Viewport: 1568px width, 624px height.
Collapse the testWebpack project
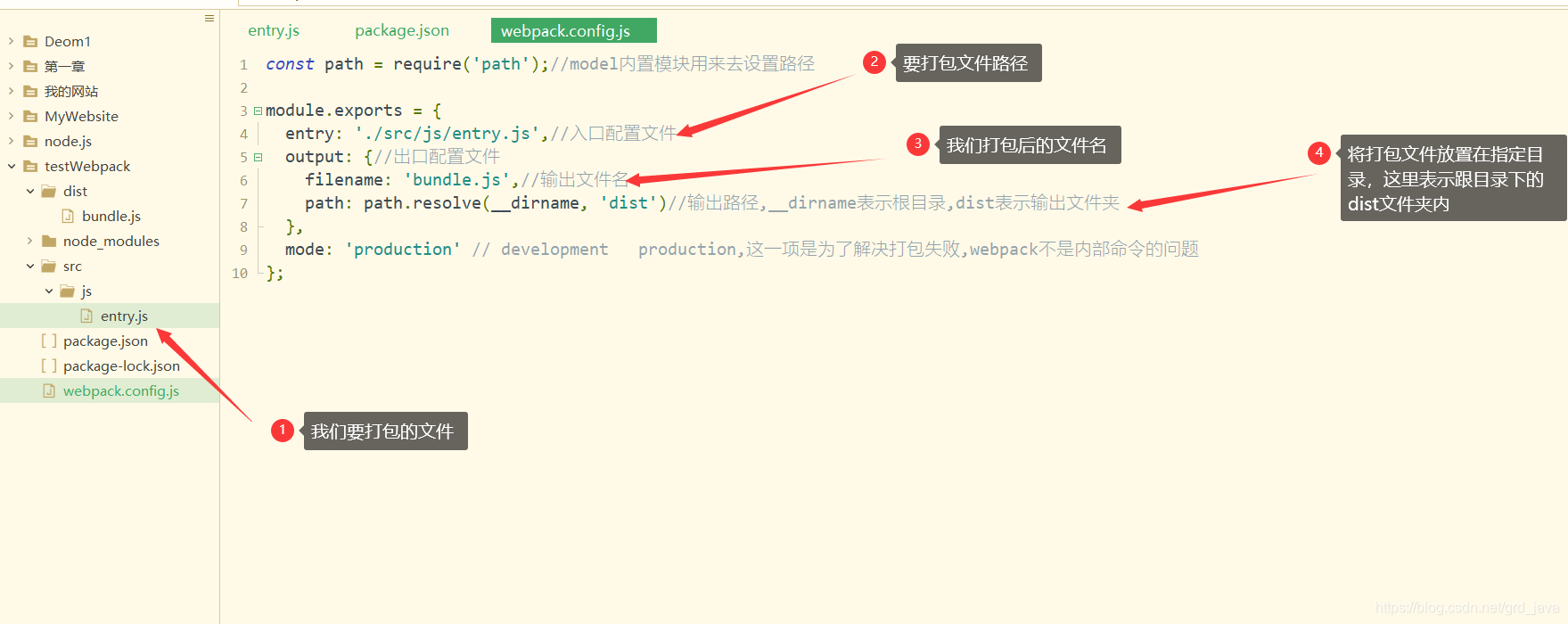coord(11,166)
